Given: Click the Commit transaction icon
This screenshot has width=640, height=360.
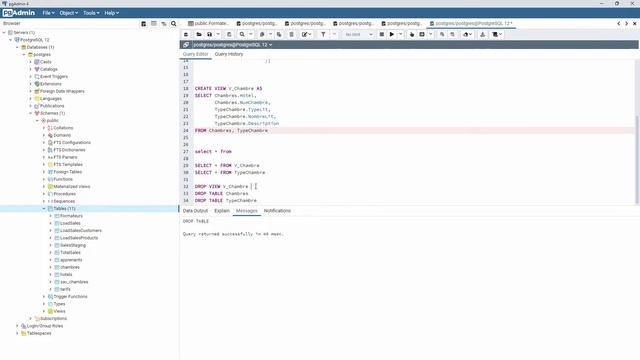Looking at the screenshot, I should pyautogui.click(x=442, y=35).
